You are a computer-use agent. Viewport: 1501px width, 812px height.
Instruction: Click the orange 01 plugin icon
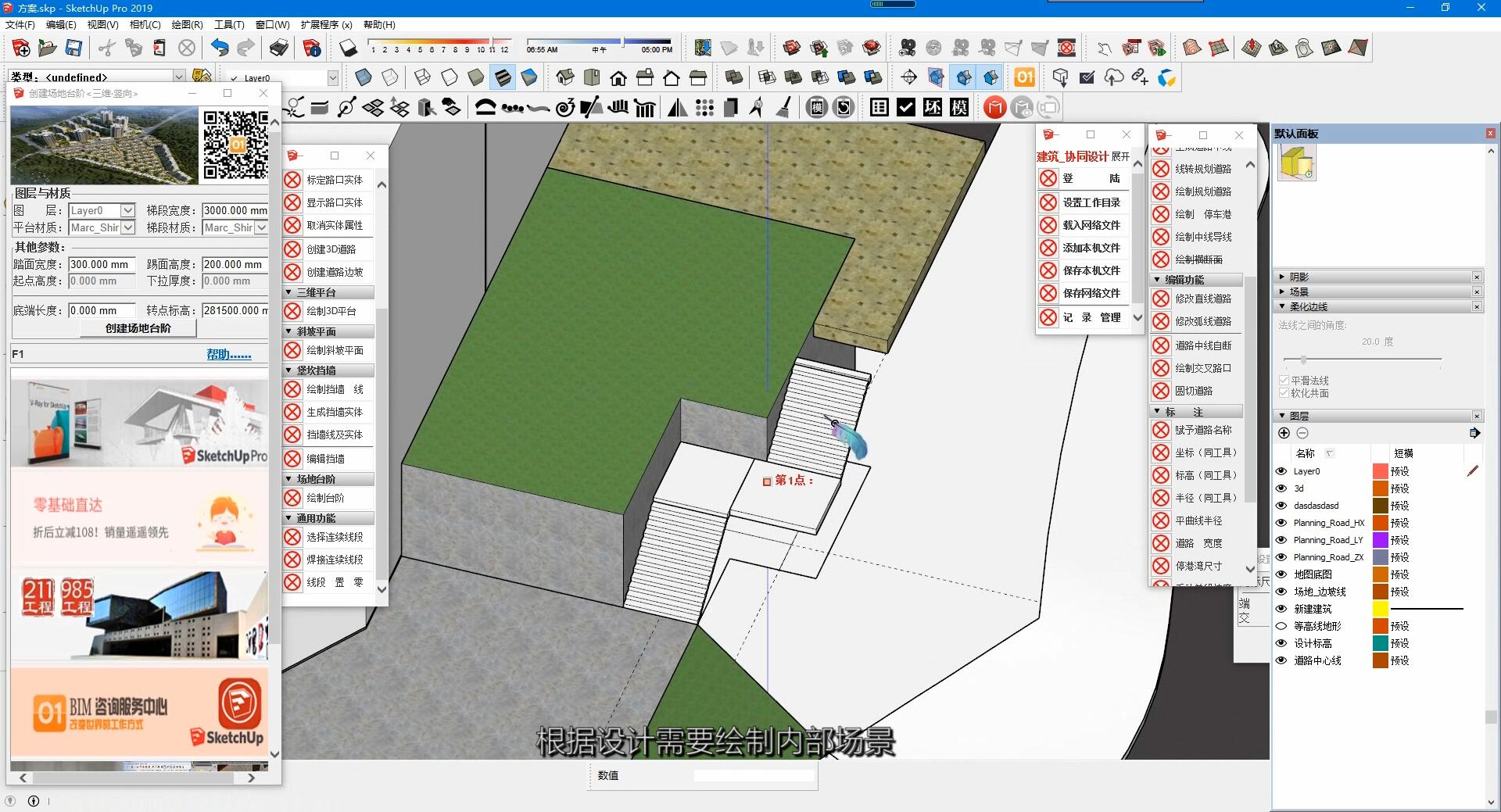[x=1024, y=77]
